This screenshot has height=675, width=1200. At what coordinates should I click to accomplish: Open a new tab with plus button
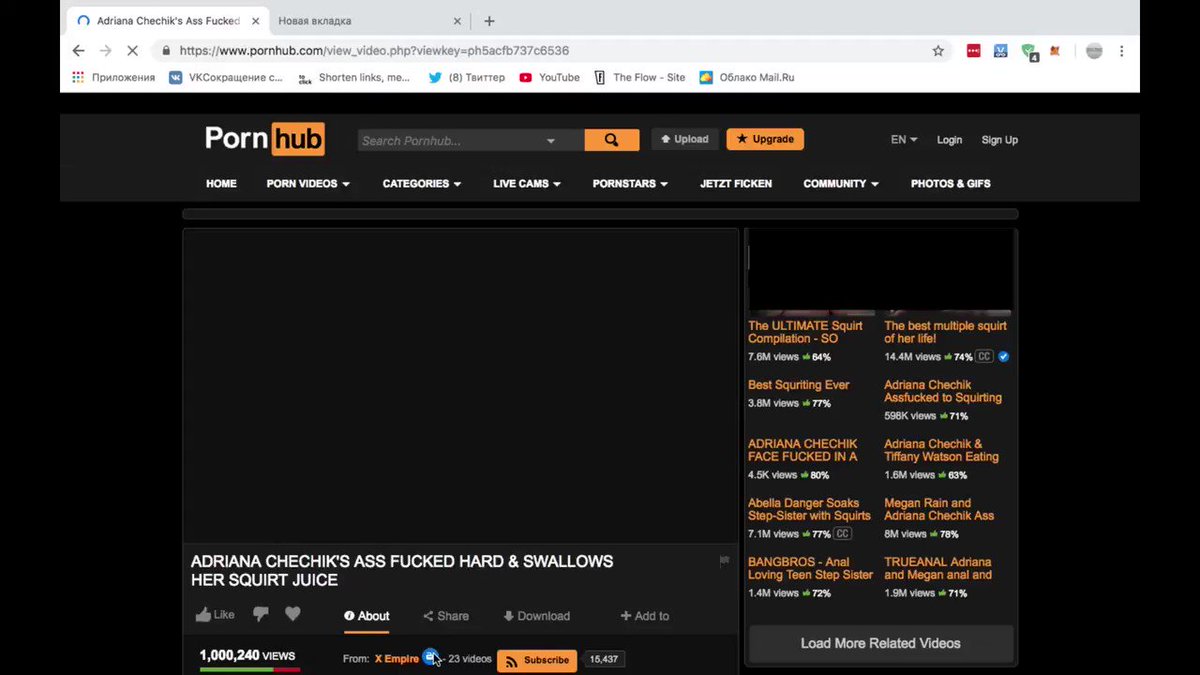489,21
